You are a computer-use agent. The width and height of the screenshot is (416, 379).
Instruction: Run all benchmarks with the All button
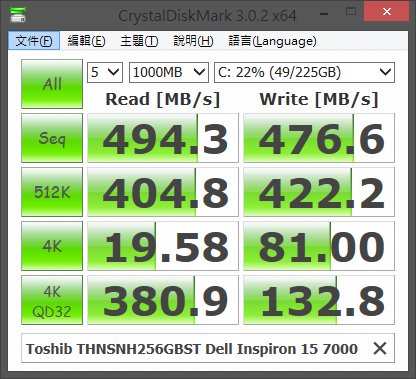click(52, 84)
